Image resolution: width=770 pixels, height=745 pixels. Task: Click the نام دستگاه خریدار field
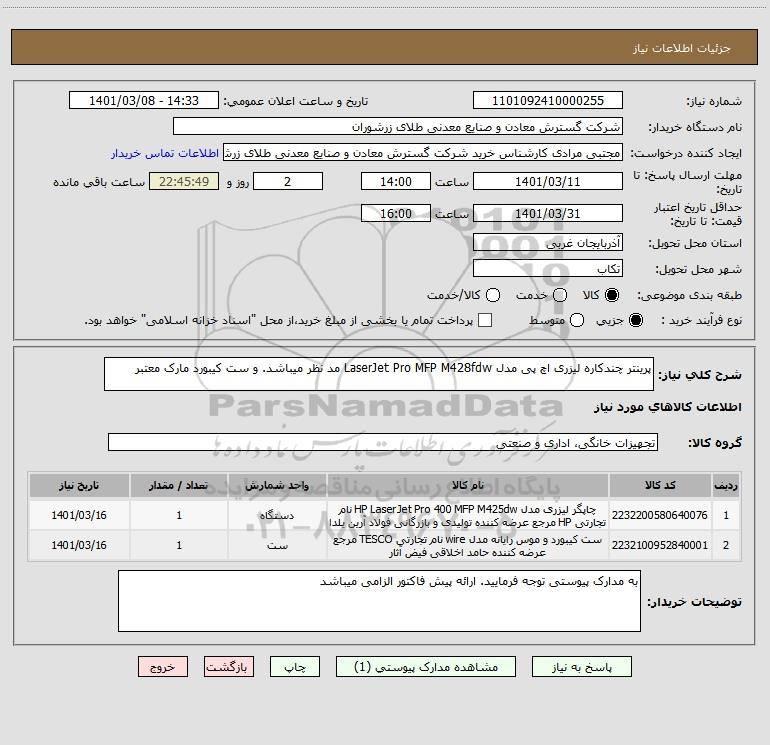pos(398,127)
